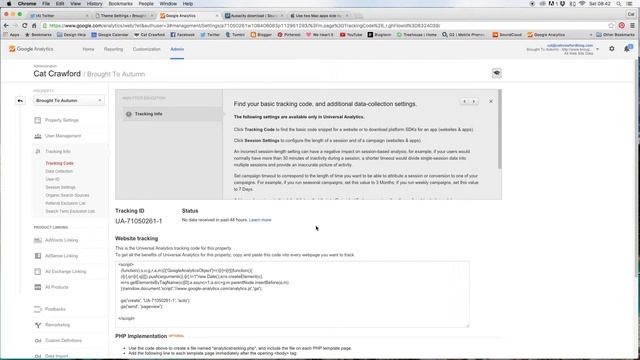The height and width of the screenshot is (360, 640).
Task: Open Postbacks in the sidebar
Action: 55,309
